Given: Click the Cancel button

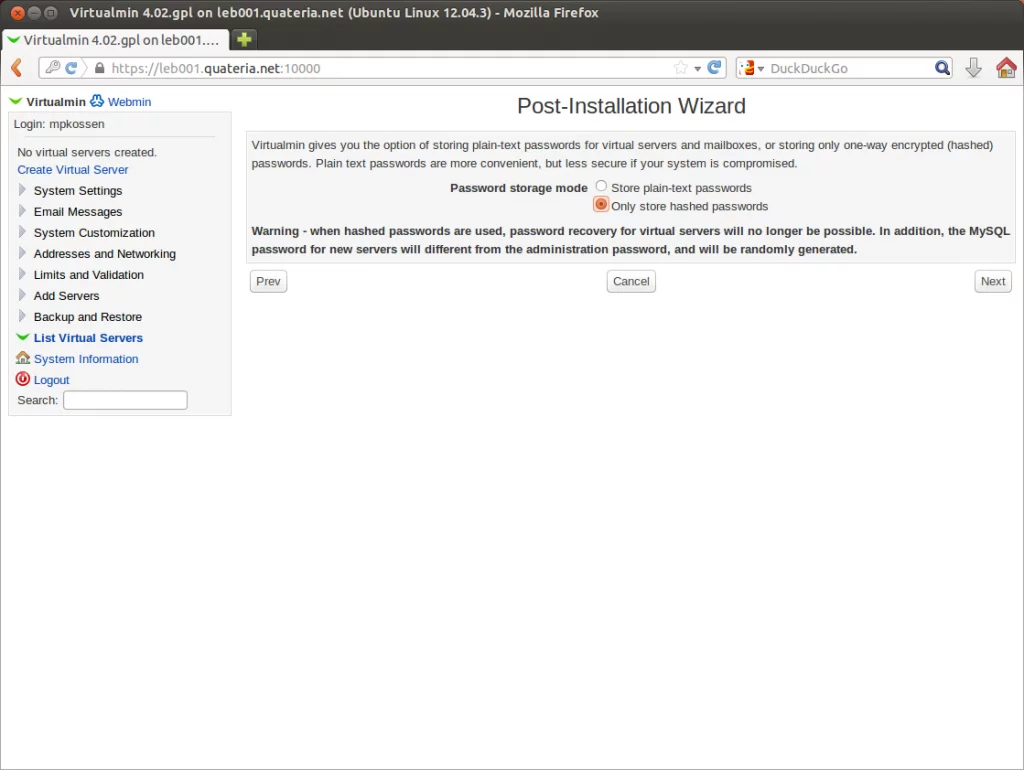Looking at the screenshot, I should pyautogui.click(x=631, y=281).
